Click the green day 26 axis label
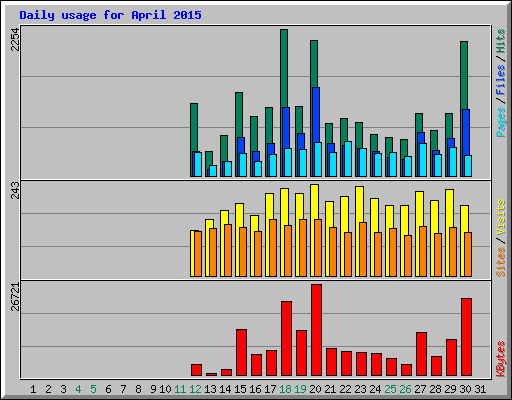 click(405, 389)
